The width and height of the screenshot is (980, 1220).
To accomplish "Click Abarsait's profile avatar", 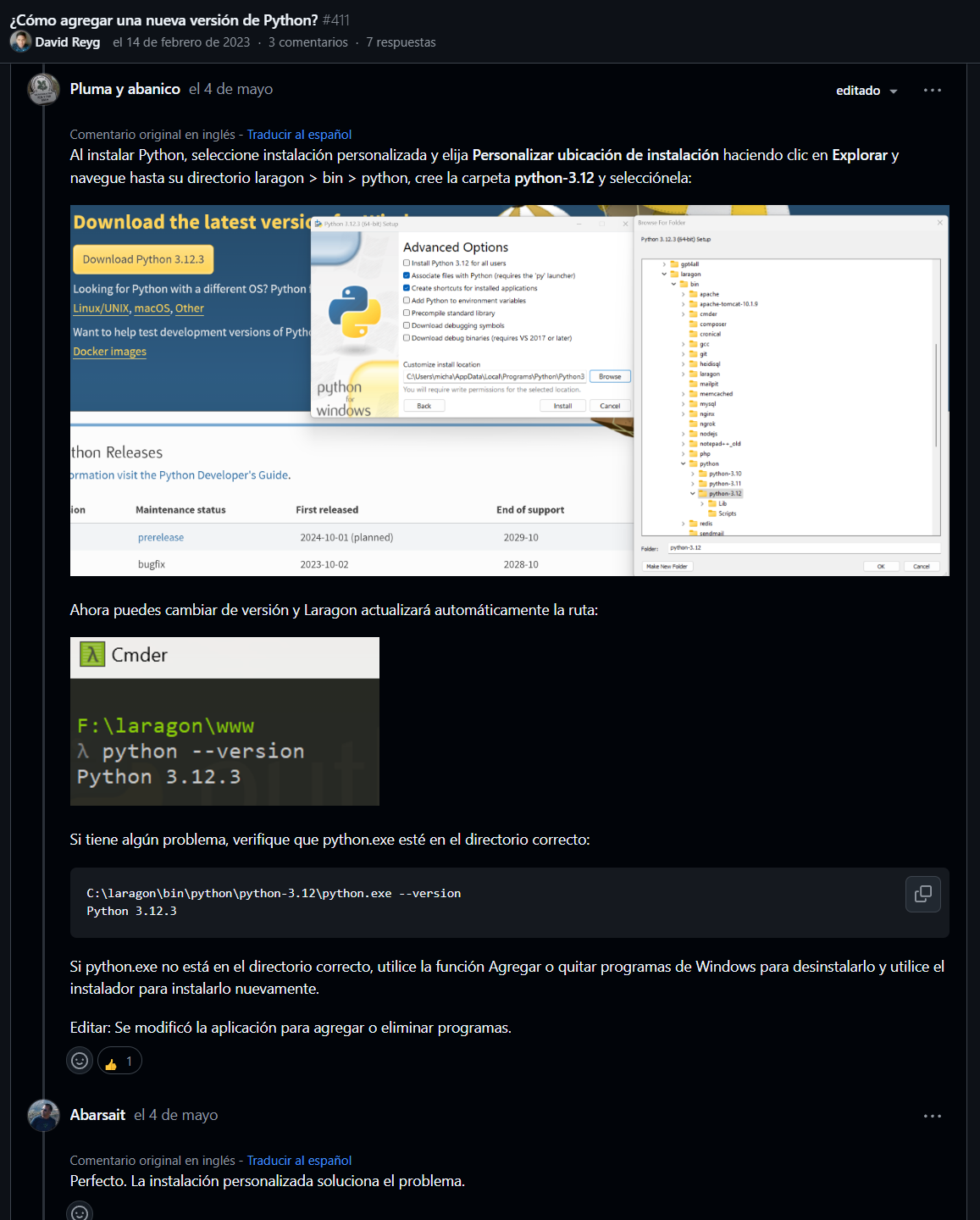I will coord(43,1116).
